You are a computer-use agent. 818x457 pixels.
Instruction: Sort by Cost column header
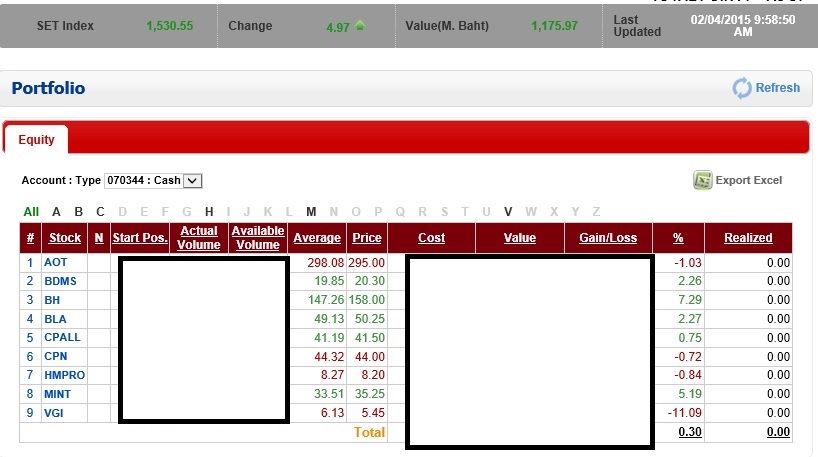click(x=431, y=238)
